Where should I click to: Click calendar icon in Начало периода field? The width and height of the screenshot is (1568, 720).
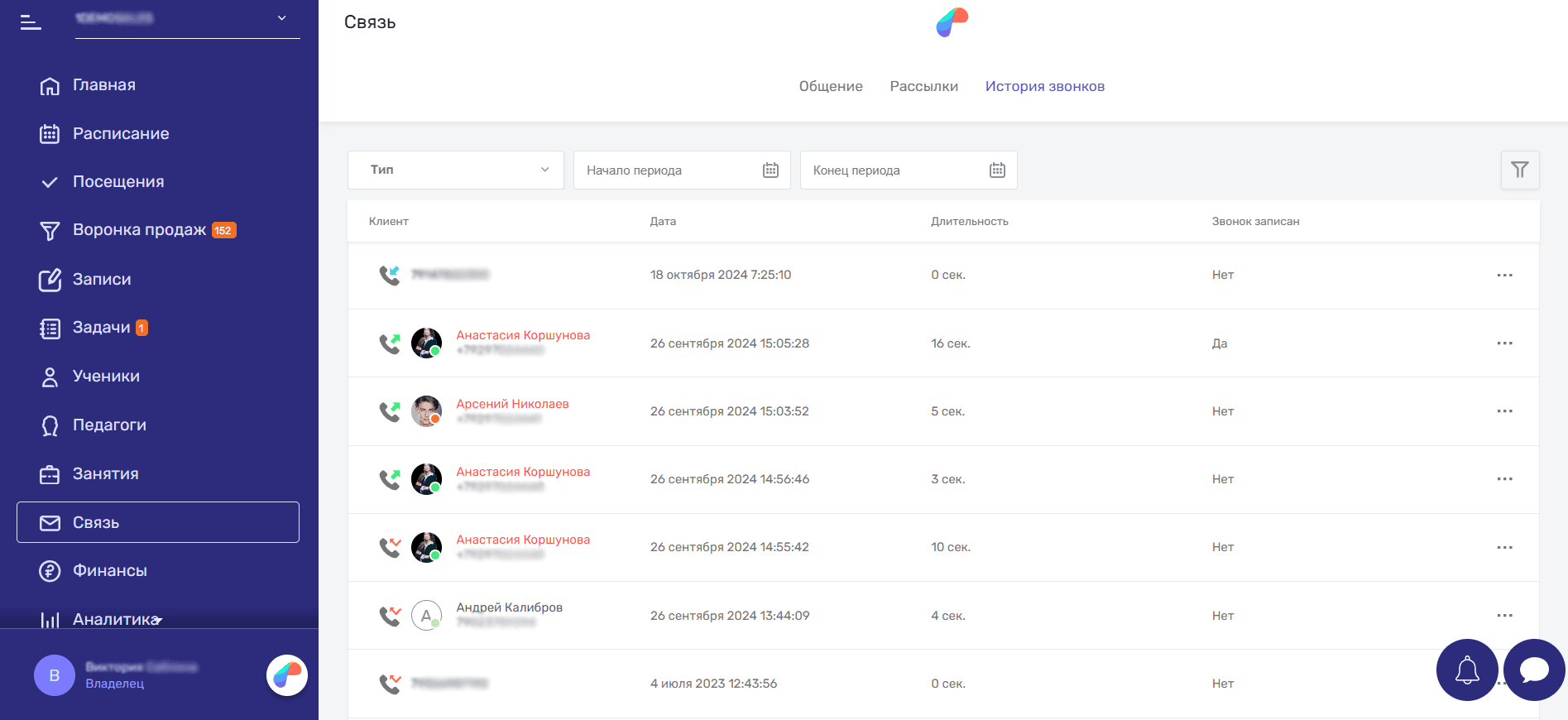click(770, 170)
